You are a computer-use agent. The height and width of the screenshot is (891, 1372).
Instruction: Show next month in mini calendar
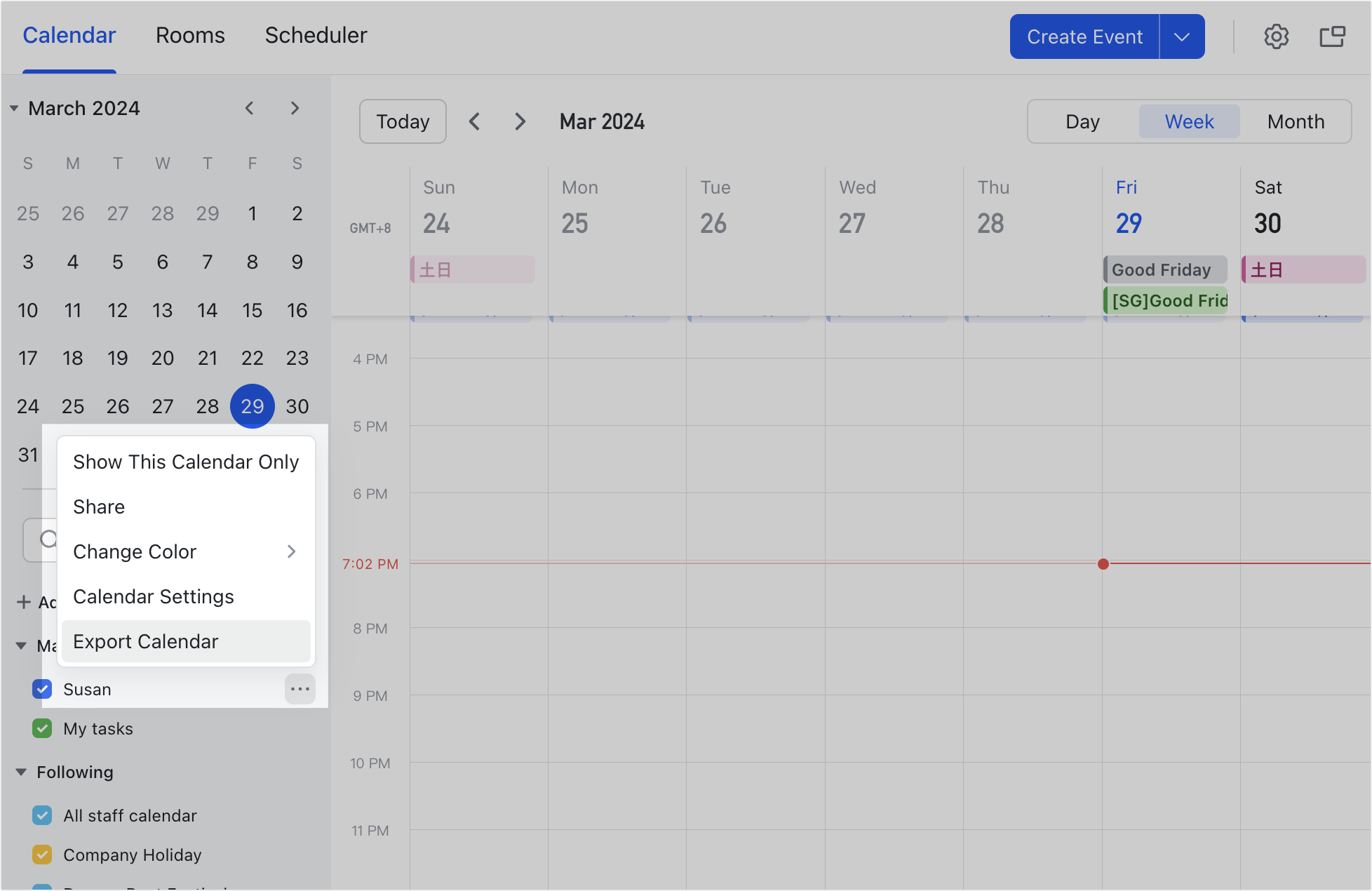[295, 108]
